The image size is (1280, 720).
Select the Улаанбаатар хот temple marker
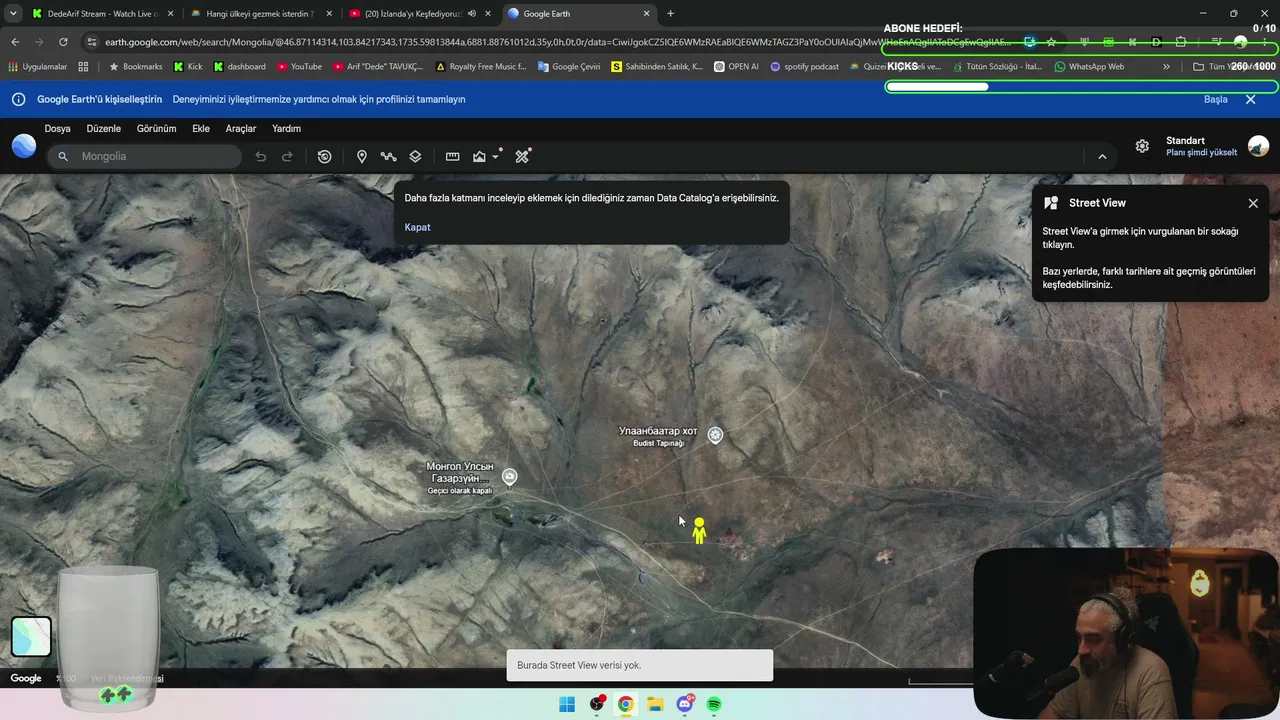click(715, 435)
